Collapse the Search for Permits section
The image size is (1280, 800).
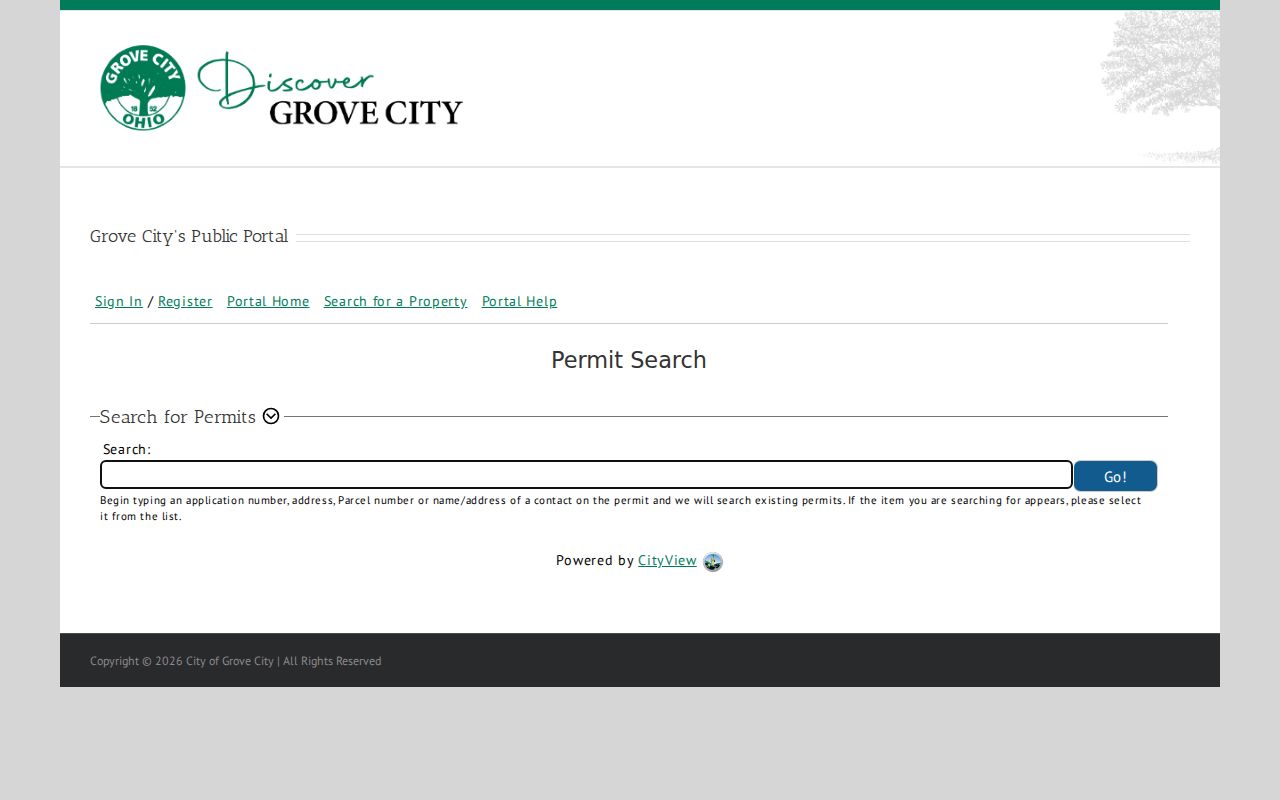coord(271,416)
